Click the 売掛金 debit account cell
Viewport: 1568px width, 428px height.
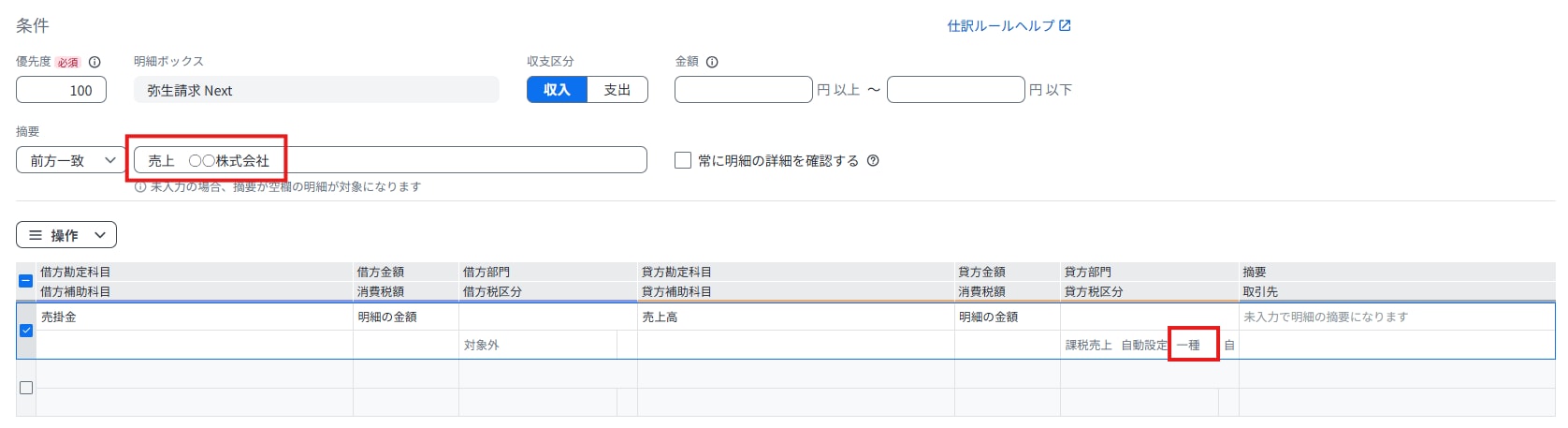195,317
